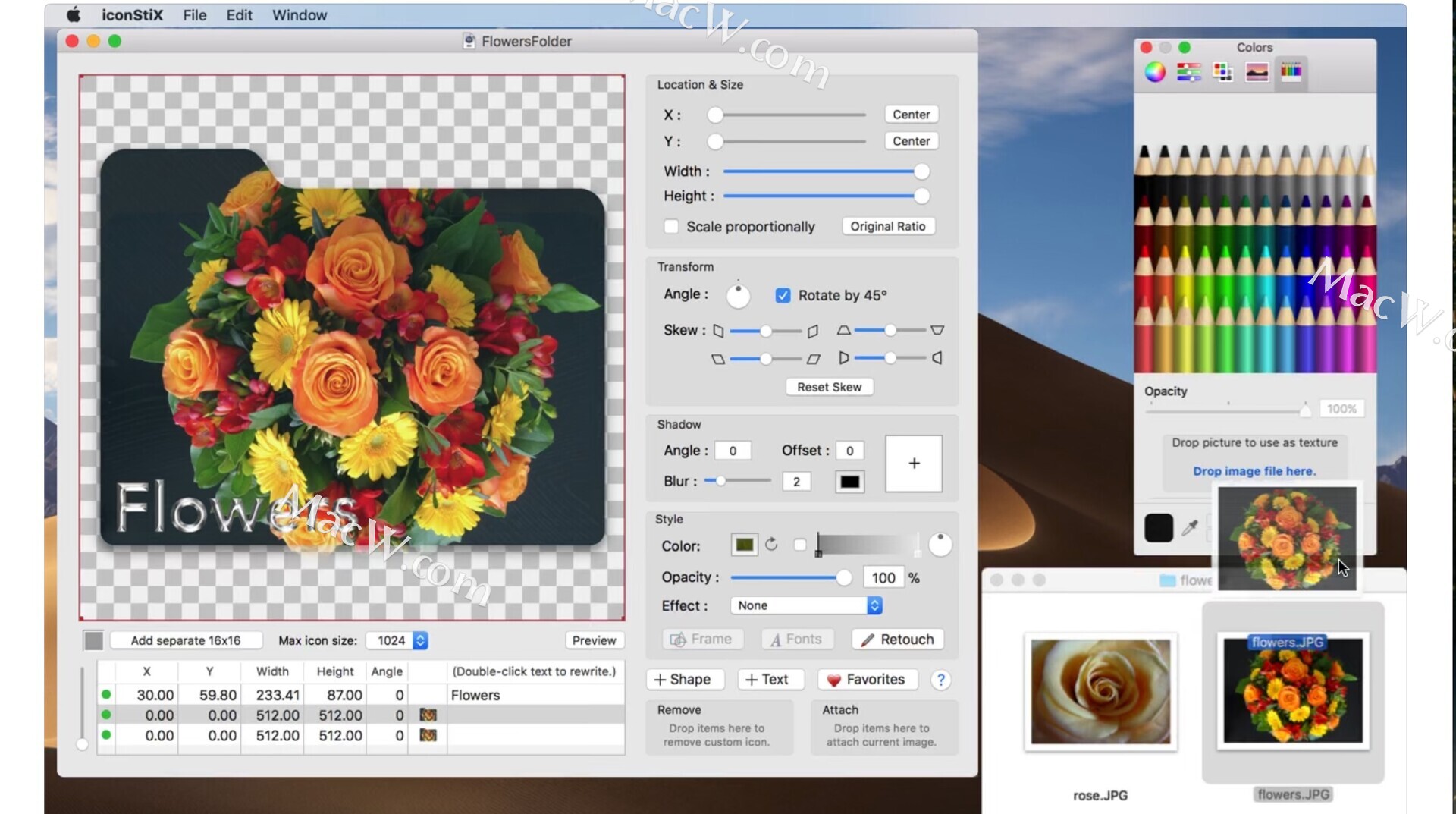1456x814 pixels.
Task: Open the iconStiX application menu
Action: (132, 14)
